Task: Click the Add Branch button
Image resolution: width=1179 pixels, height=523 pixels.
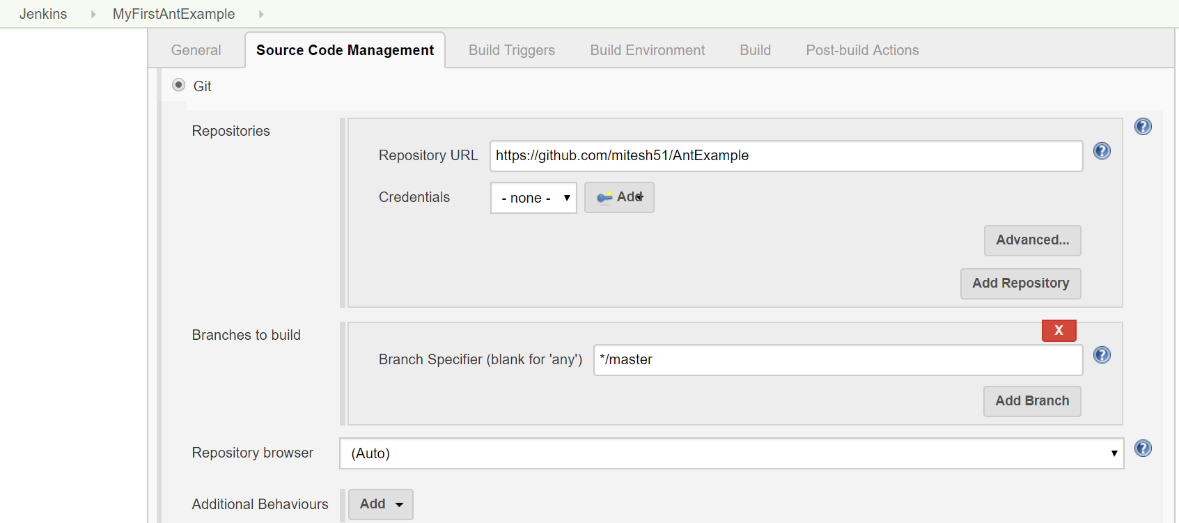Action: click(1032, 401)
